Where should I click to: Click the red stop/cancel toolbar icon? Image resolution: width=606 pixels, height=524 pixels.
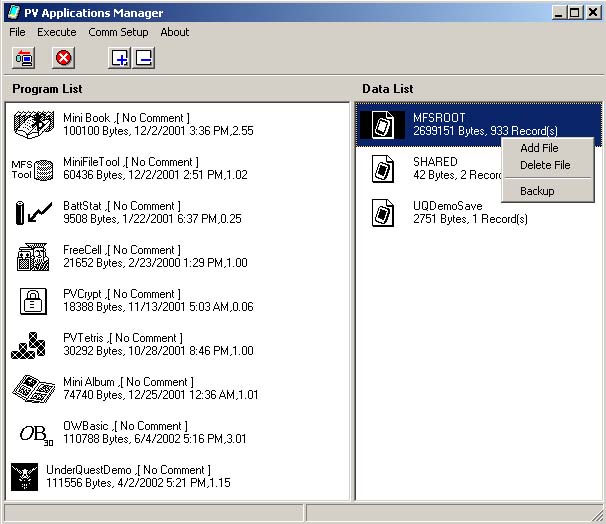(x=63, y=58)
